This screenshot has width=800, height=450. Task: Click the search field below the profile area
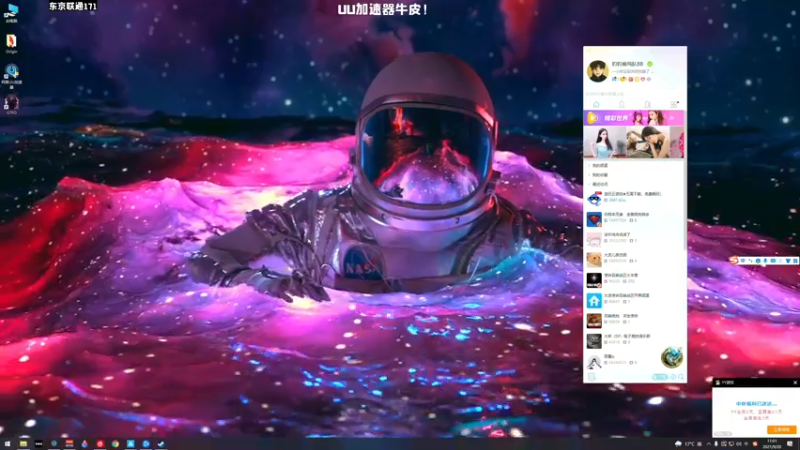635,94
